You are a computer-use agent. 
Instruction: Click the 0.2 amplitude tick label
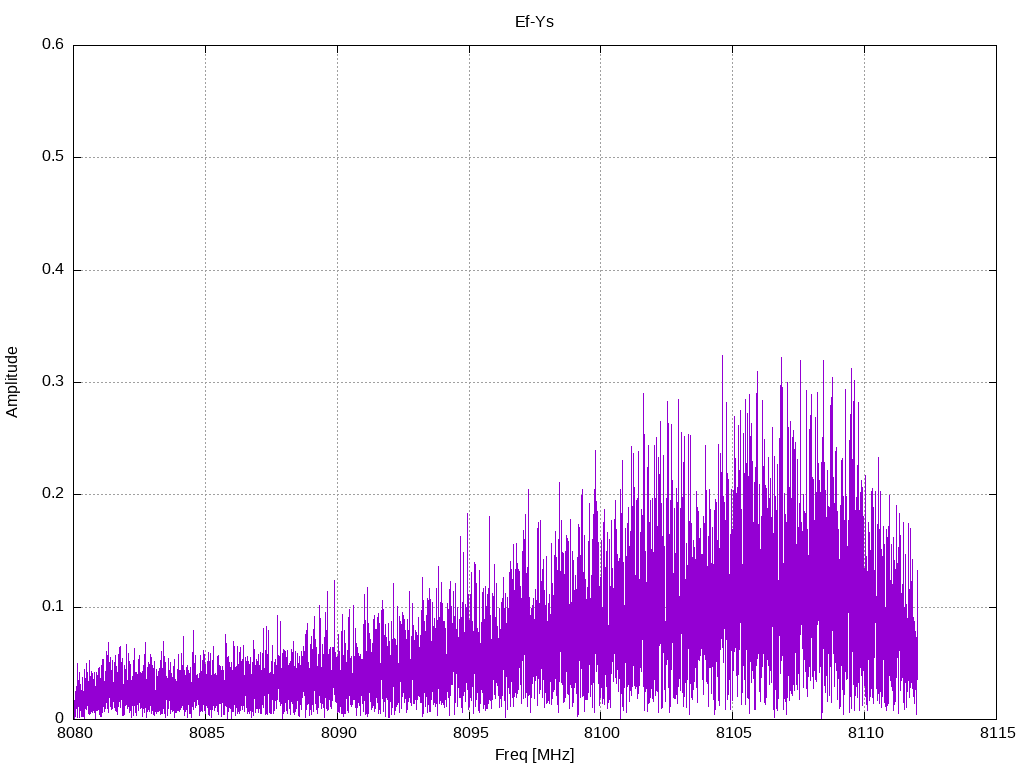(x=53, y=494)
